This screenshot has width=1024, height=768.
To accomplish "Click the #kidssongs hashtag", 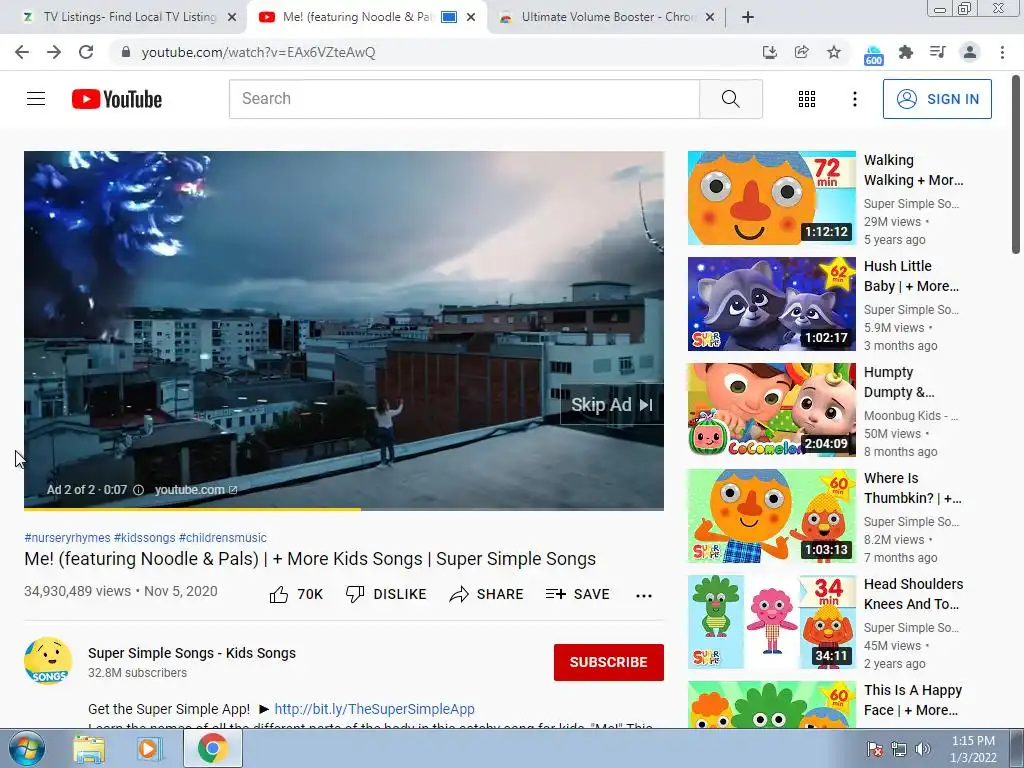I will coord(144,537).
